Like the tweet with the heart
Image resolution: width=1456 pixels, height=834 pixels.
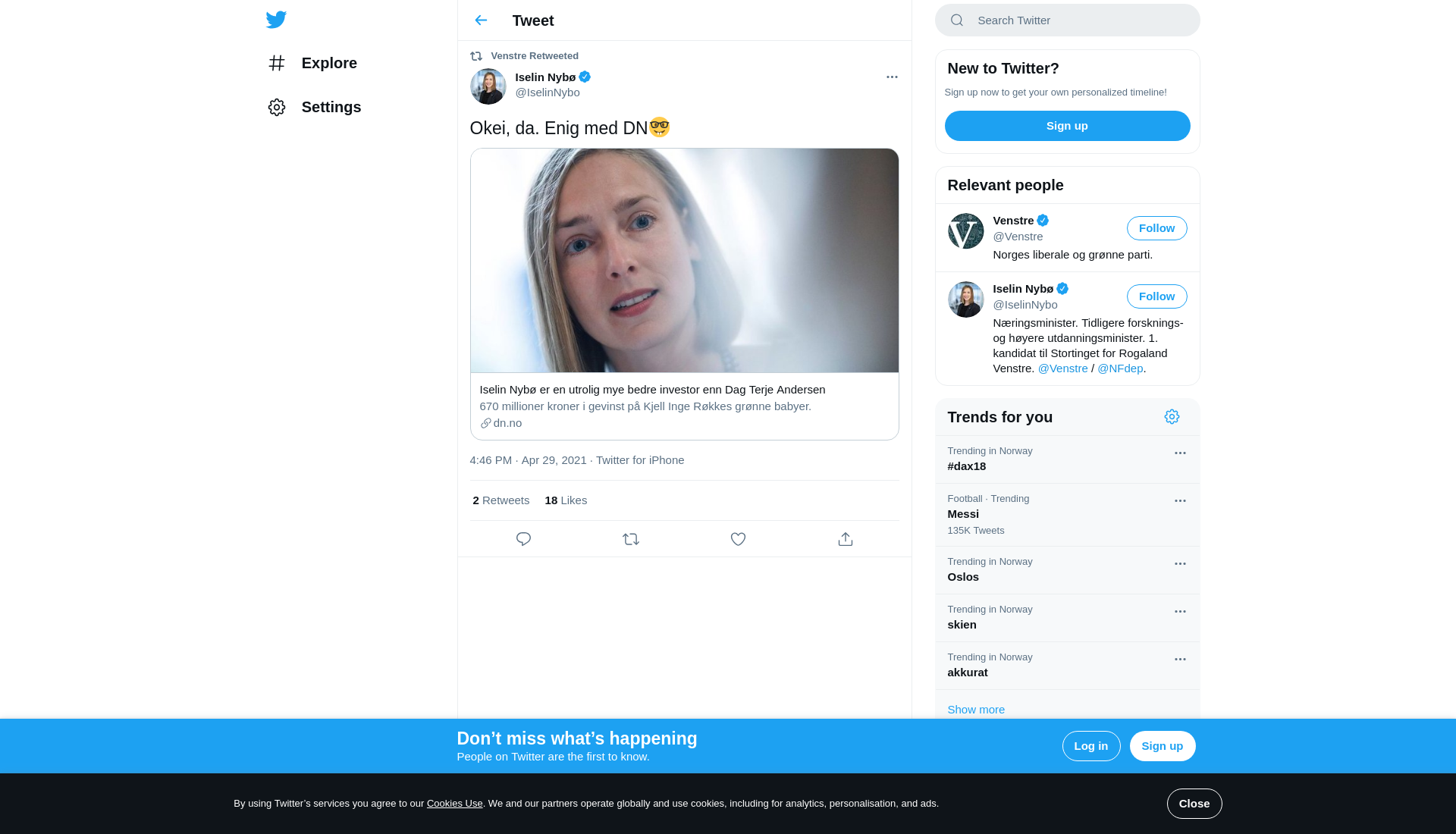click(x=738, y=539)
